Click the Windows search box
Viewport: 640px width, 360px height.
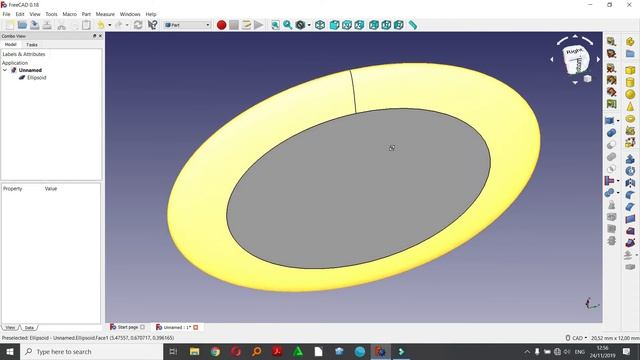[92, 351]
